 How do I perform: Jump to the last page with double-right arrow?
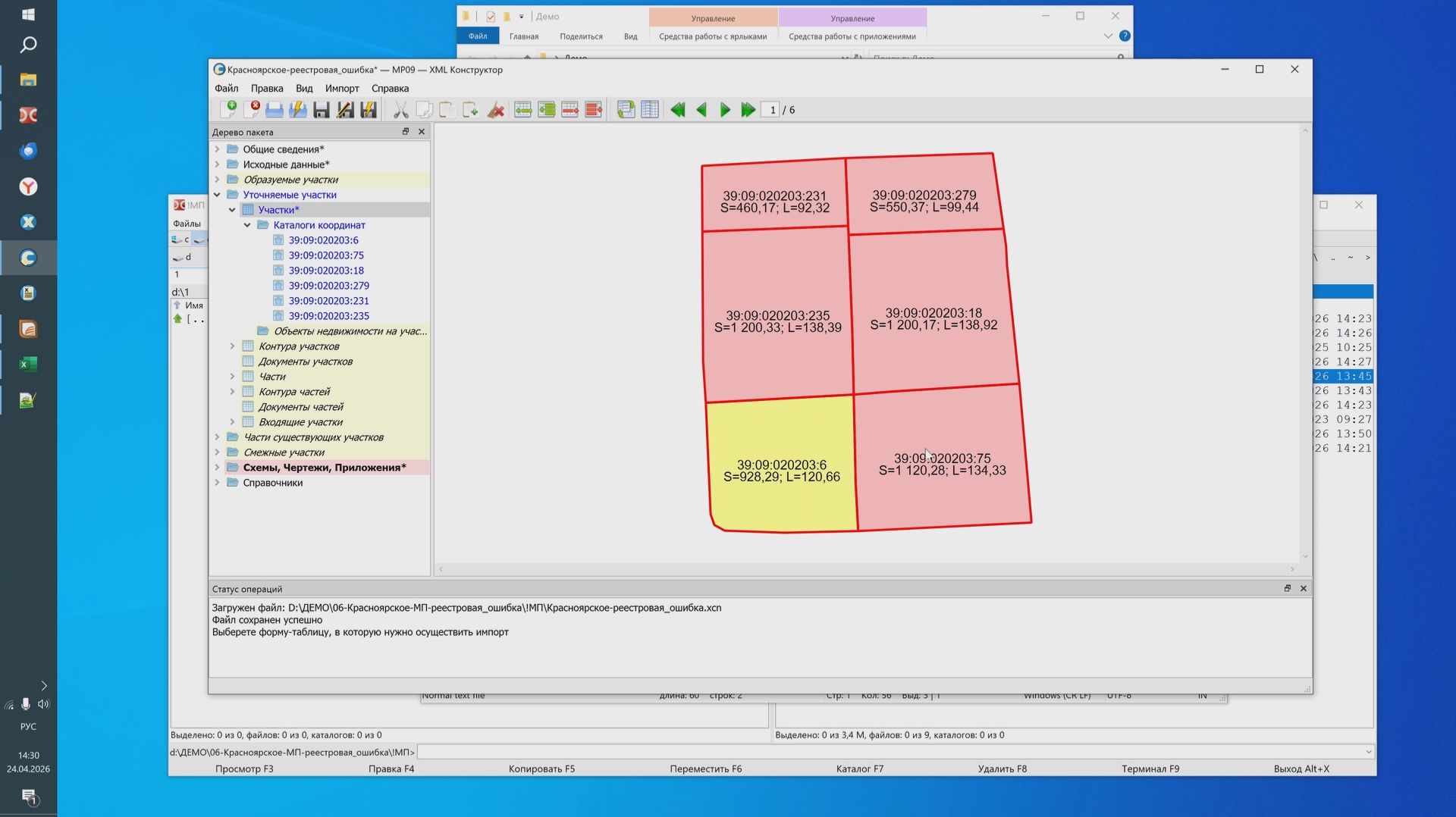(x=748, y=110)
